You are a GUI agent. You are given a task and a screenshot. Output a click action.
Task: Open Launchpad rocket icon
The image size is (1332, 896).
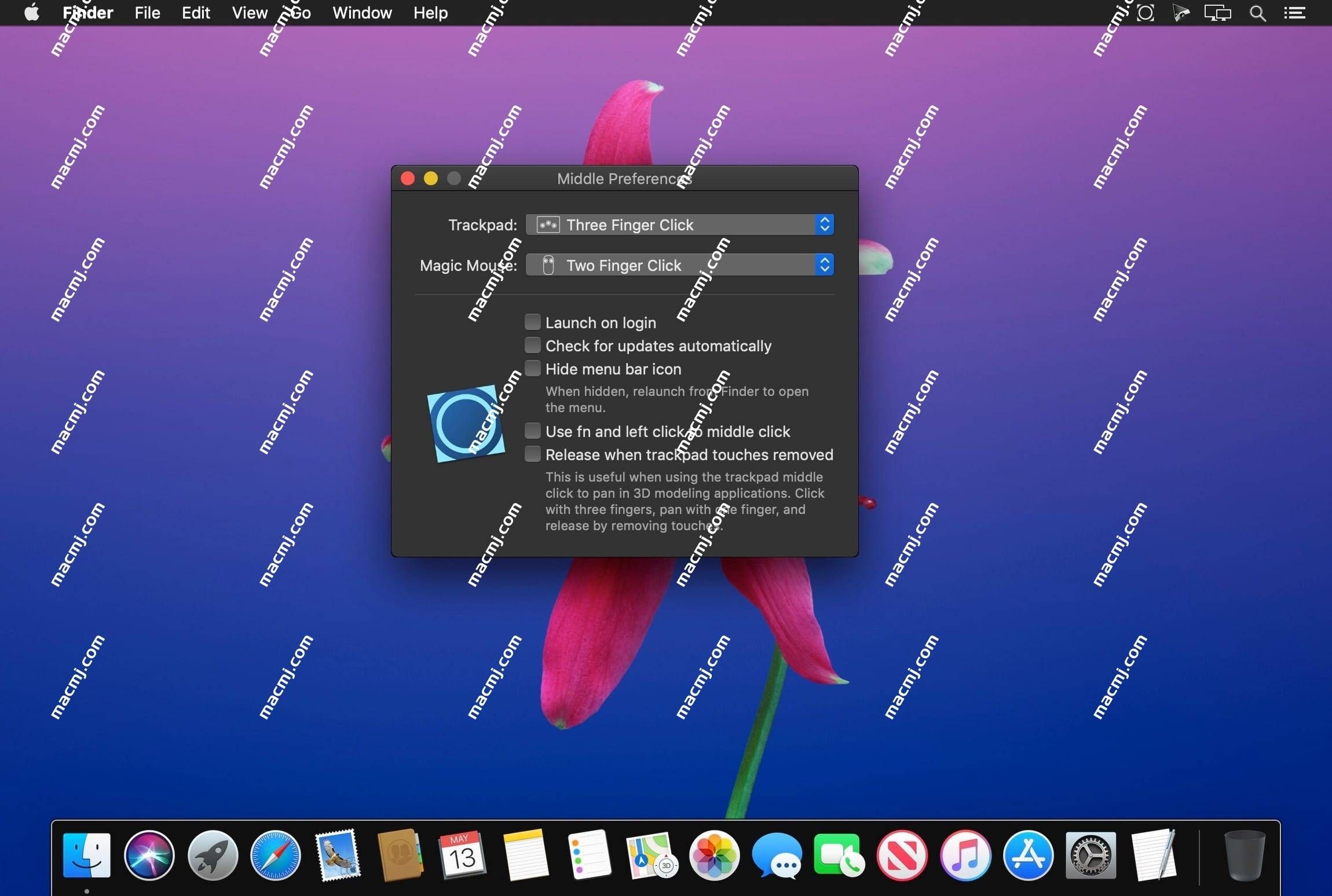click(x=213, y=855)
